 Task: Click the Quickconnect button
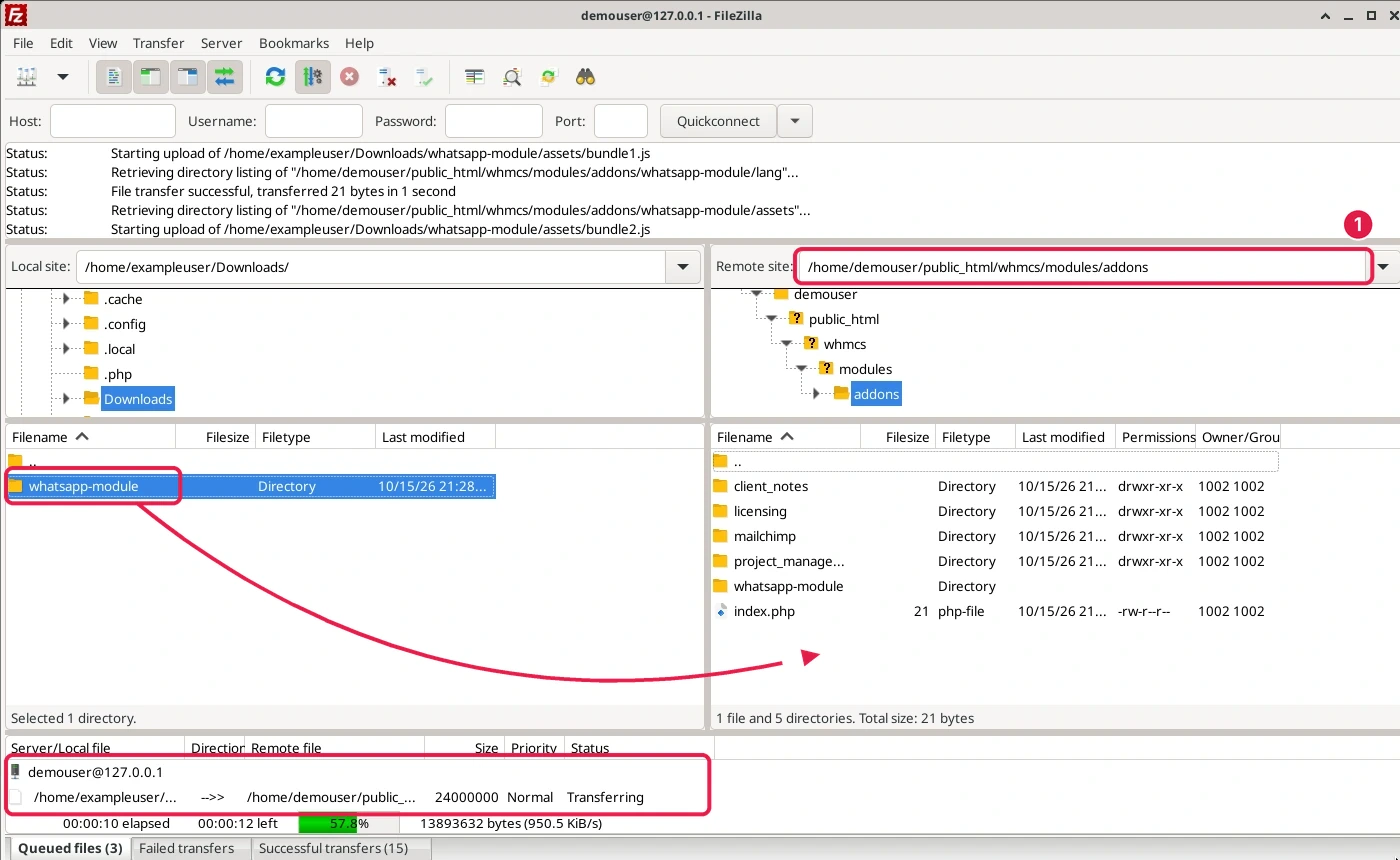(718, 121)
